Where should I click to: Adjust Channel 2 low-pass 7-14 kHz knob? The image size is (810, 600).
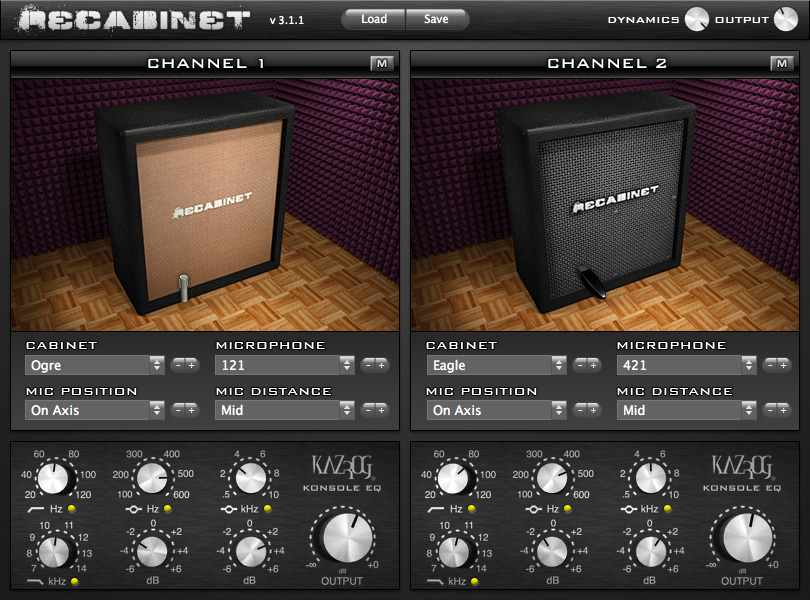[454, 551]
